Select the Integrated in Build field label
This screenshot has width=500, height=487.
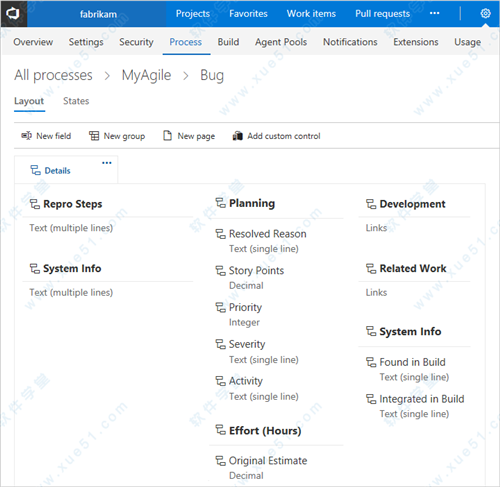click(x=422, y=399)
